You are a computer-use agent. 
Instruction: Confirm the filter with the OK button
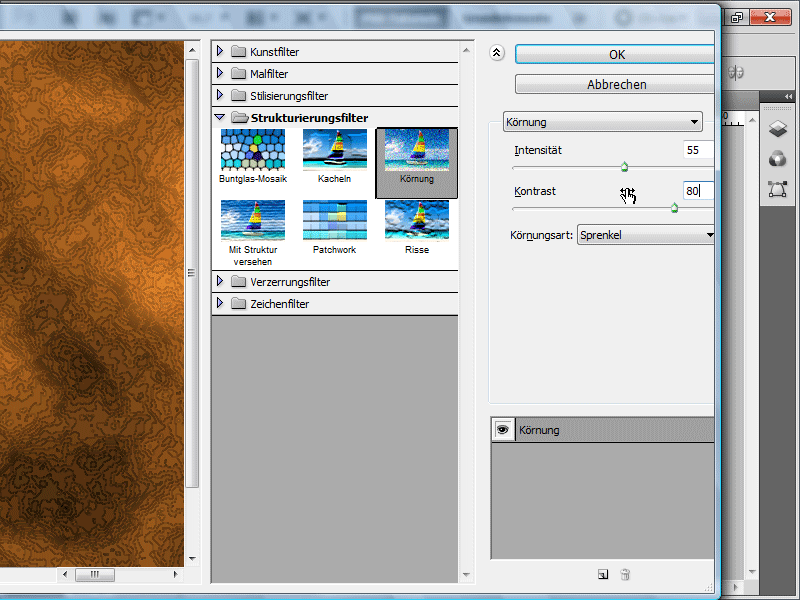pos(615,55)
